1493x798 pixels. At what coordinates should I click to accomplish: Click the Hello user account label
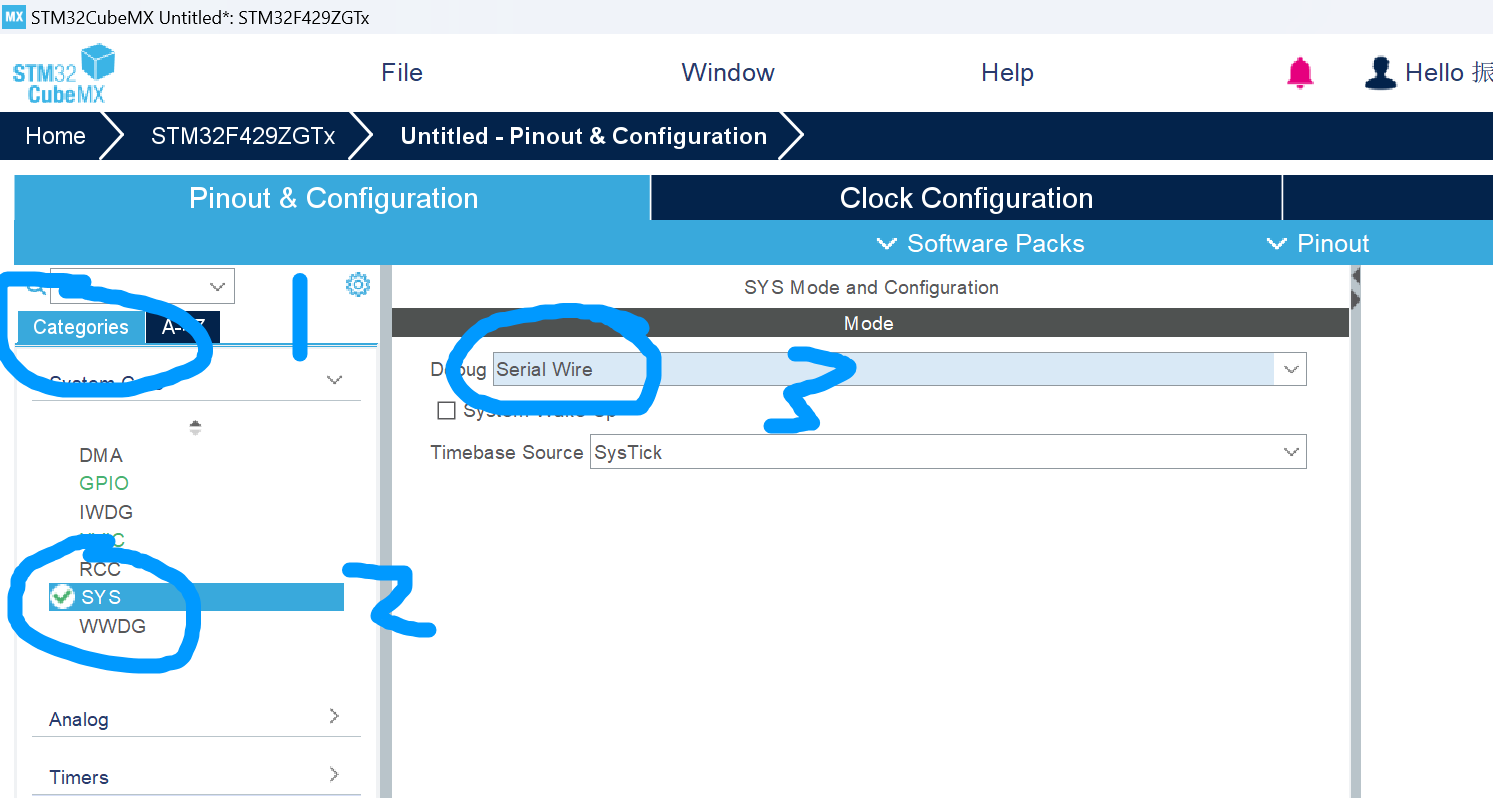1448,72
